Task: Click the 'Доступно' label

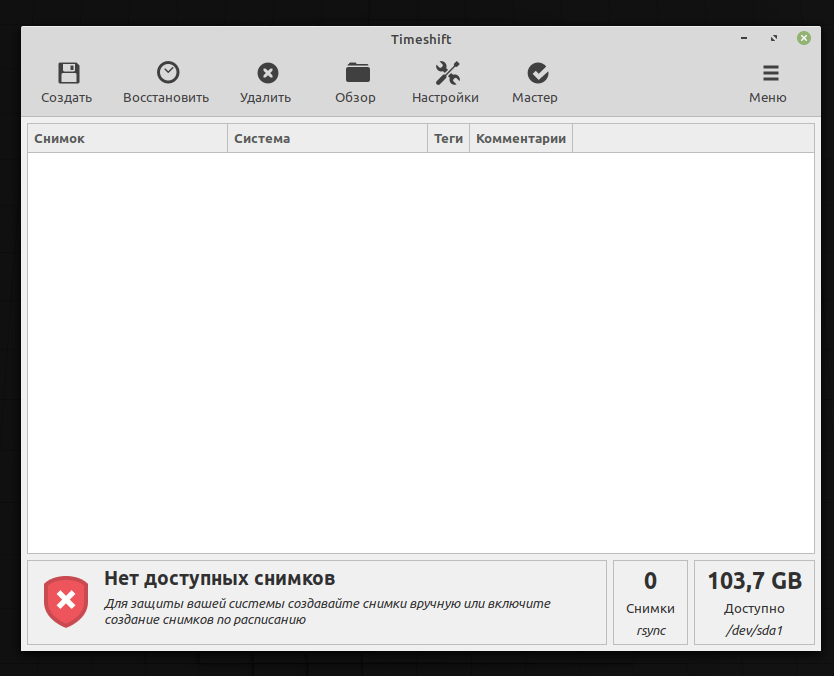Action: tap(754, 608)
